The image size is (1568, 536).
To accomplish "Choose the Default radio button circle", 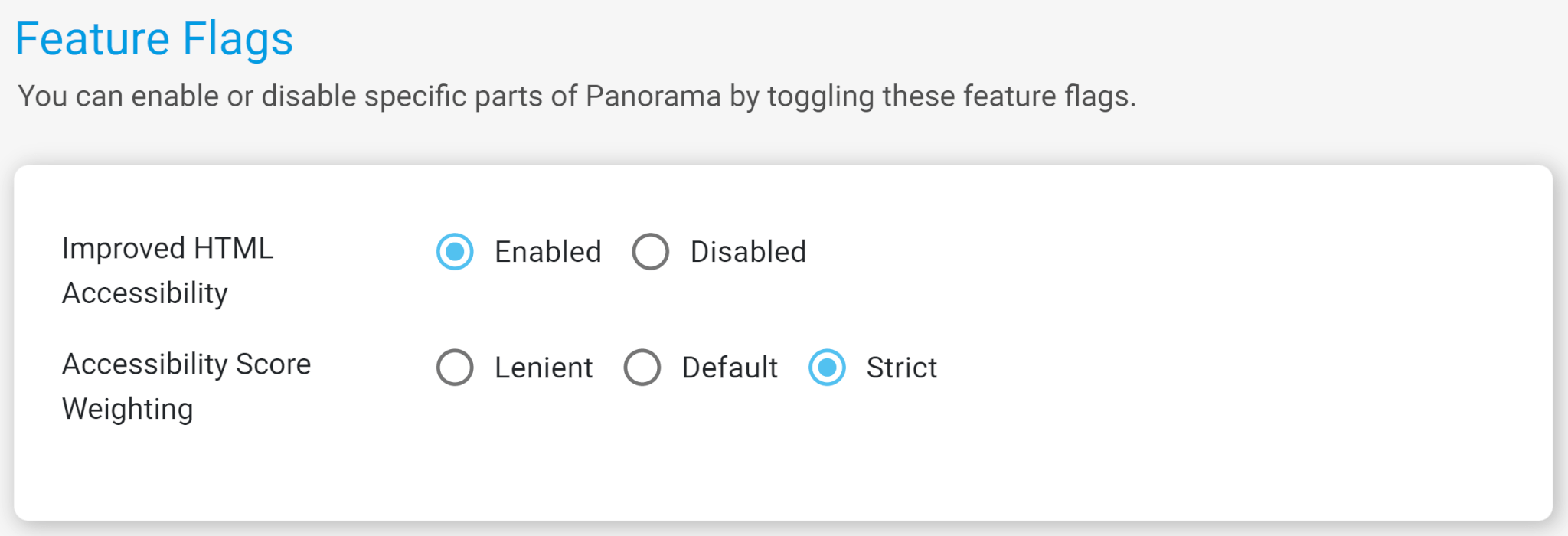I will tap(642, 368).
